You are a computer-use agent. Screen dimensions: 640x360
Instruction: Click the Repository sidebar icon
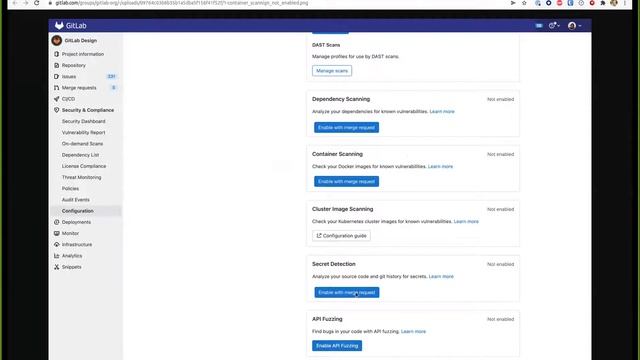point(56,65)
